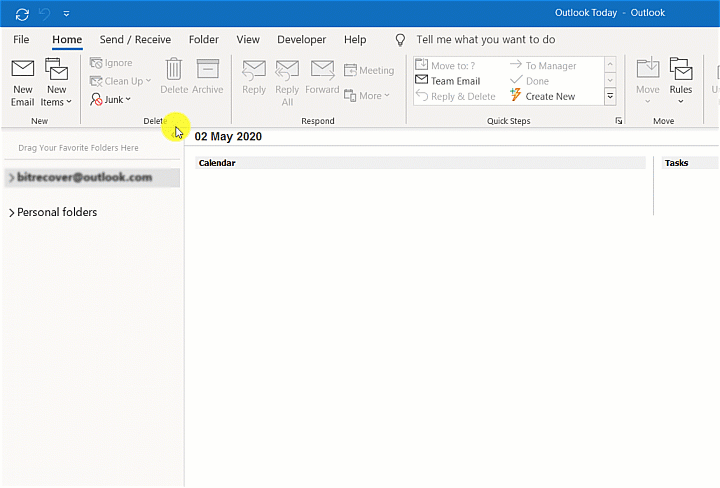This screenshot has width=720, height=488.
Task: Open the More respond options dropdown
Action: tap(367, 95)
